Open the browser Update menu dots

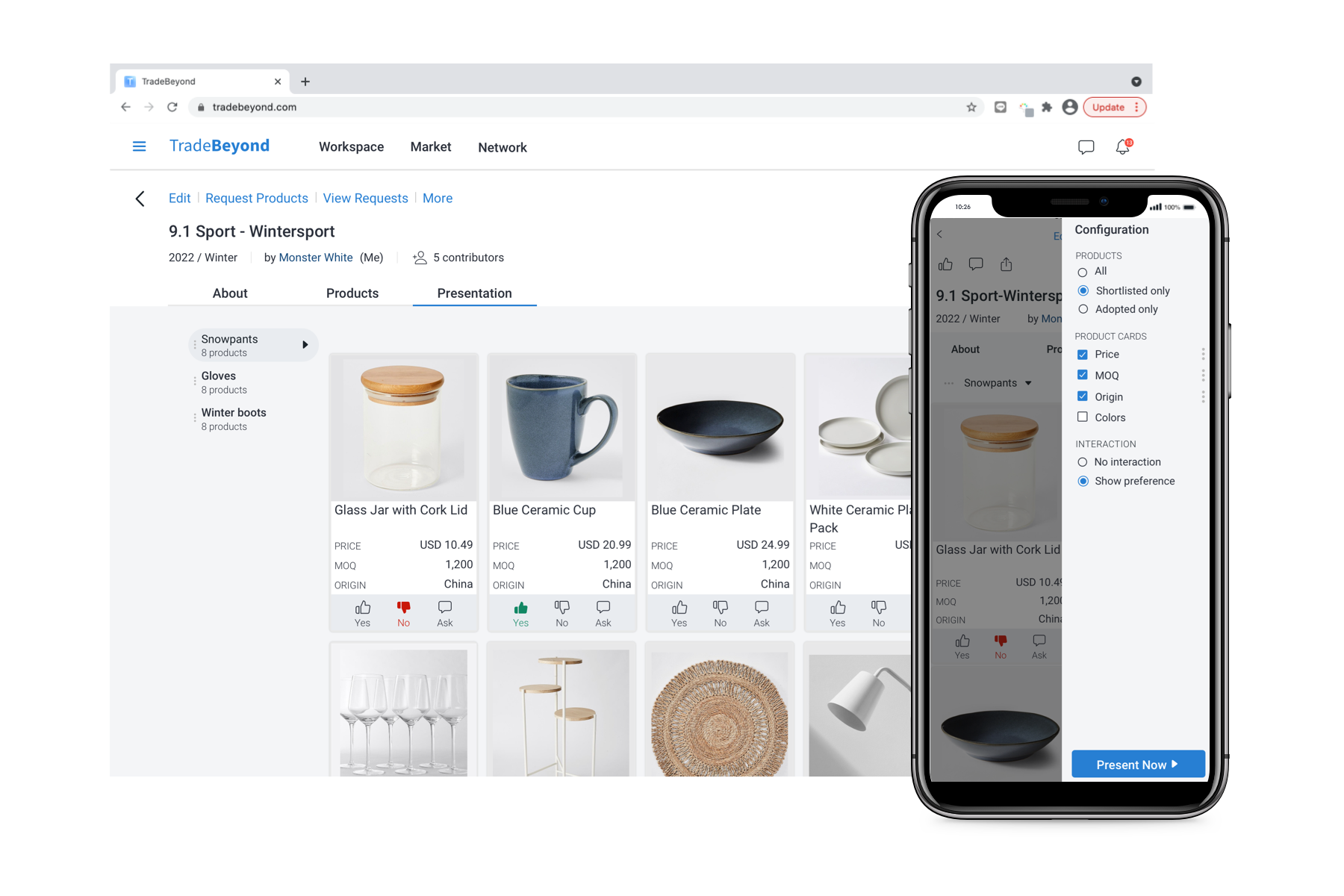1137,107
